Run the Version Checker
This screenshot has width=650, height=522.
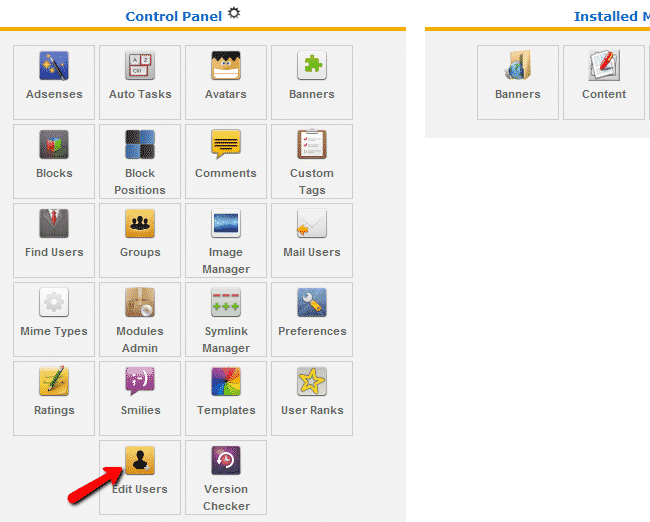pos(226,476)
